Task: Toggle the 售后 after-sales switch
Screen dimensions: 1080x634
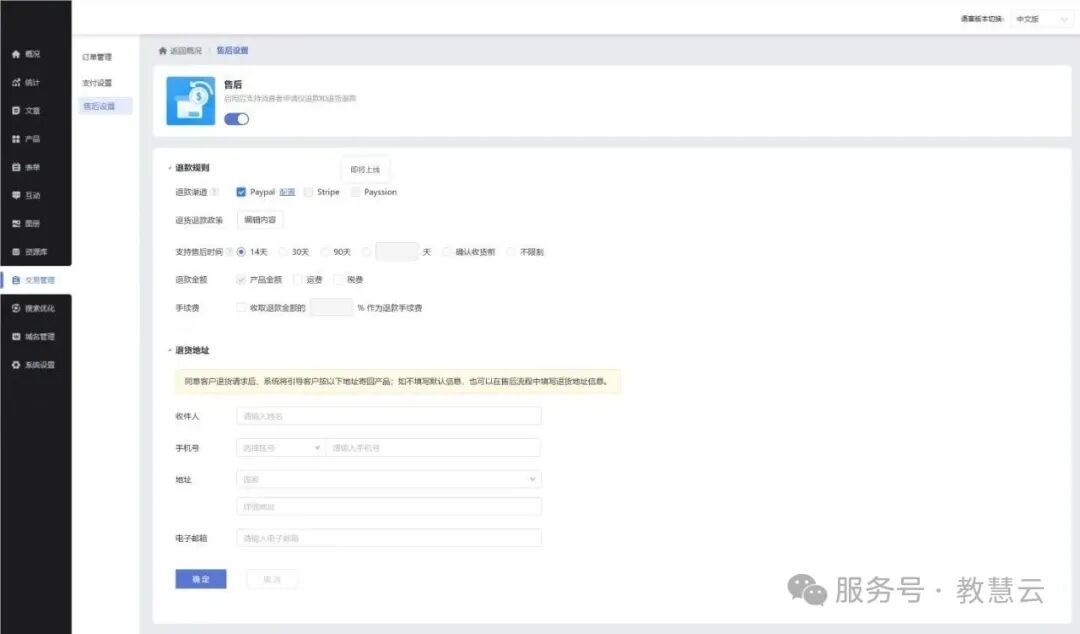Action: tap(236, 119)
